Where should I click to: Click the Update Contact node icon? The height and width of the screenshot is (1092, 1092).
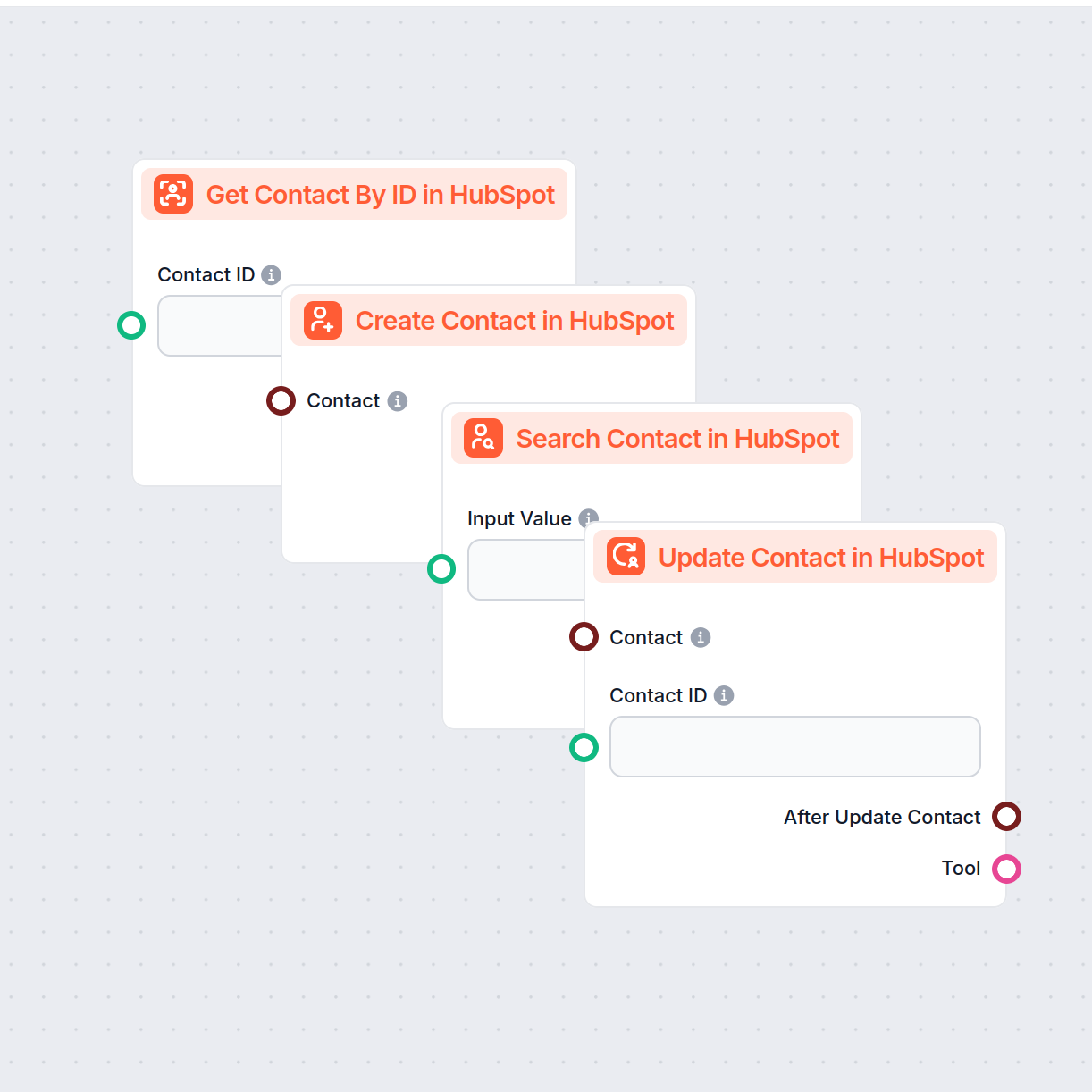625,556
